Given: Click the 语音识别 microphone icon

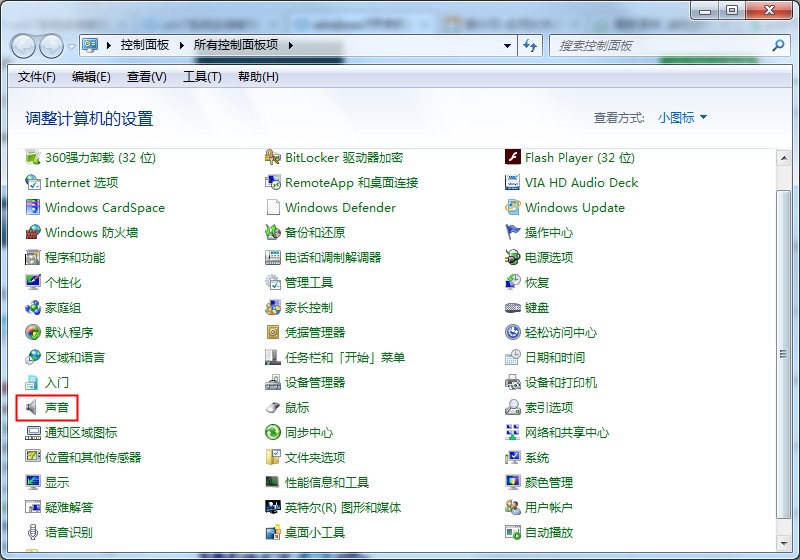Looking at the screenshot, I should tap(33, 532).
